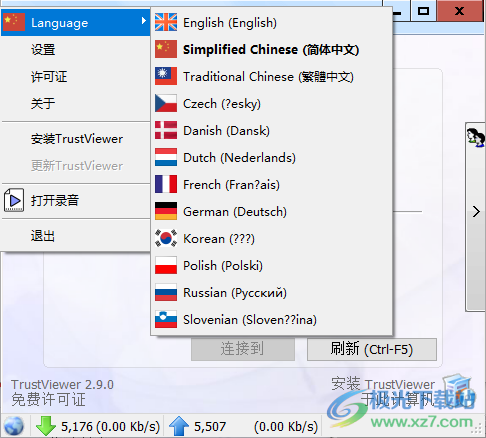Switch language to Czech
The image size is (486, 438).
tap(271, 104)
